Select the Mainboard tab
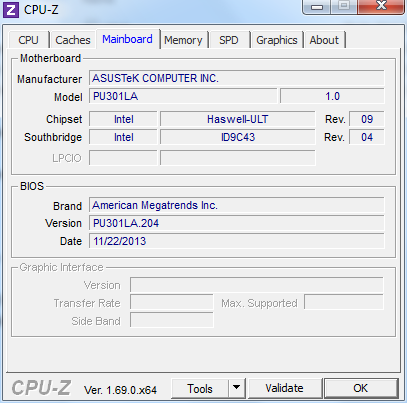Image resolution: width=407 pixels, height=403 pixels. [128, 39]
